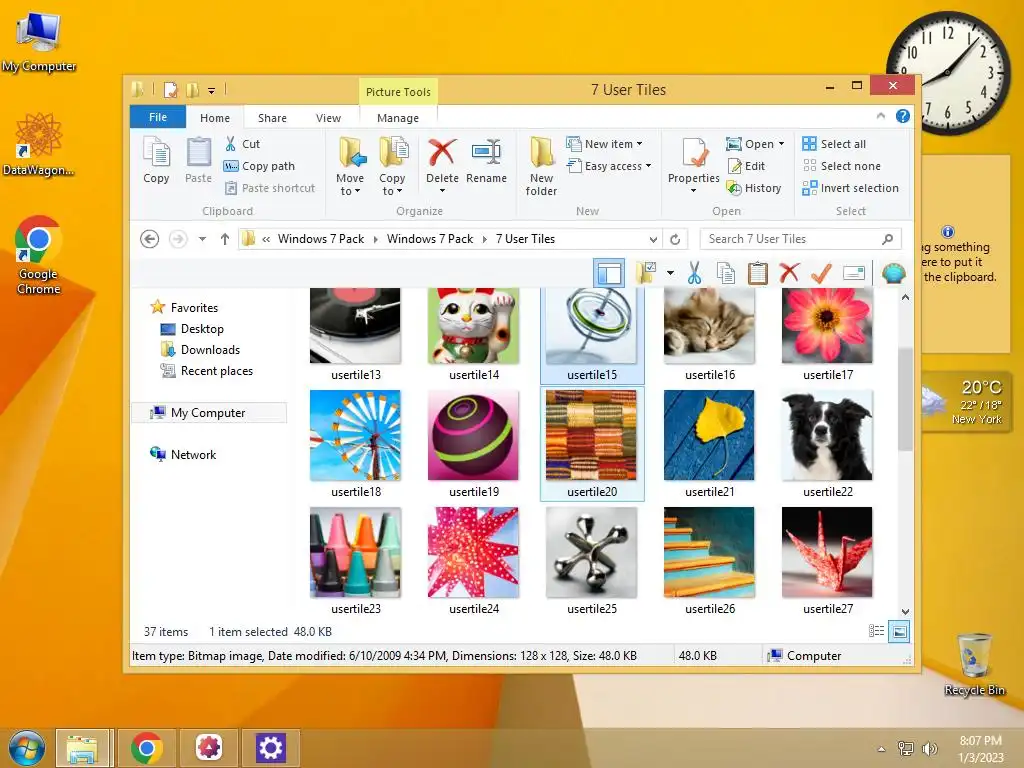Click the Edit button in Open group
The height and width of the screenshot is (768, 1024).
click(x=746, y=166)
